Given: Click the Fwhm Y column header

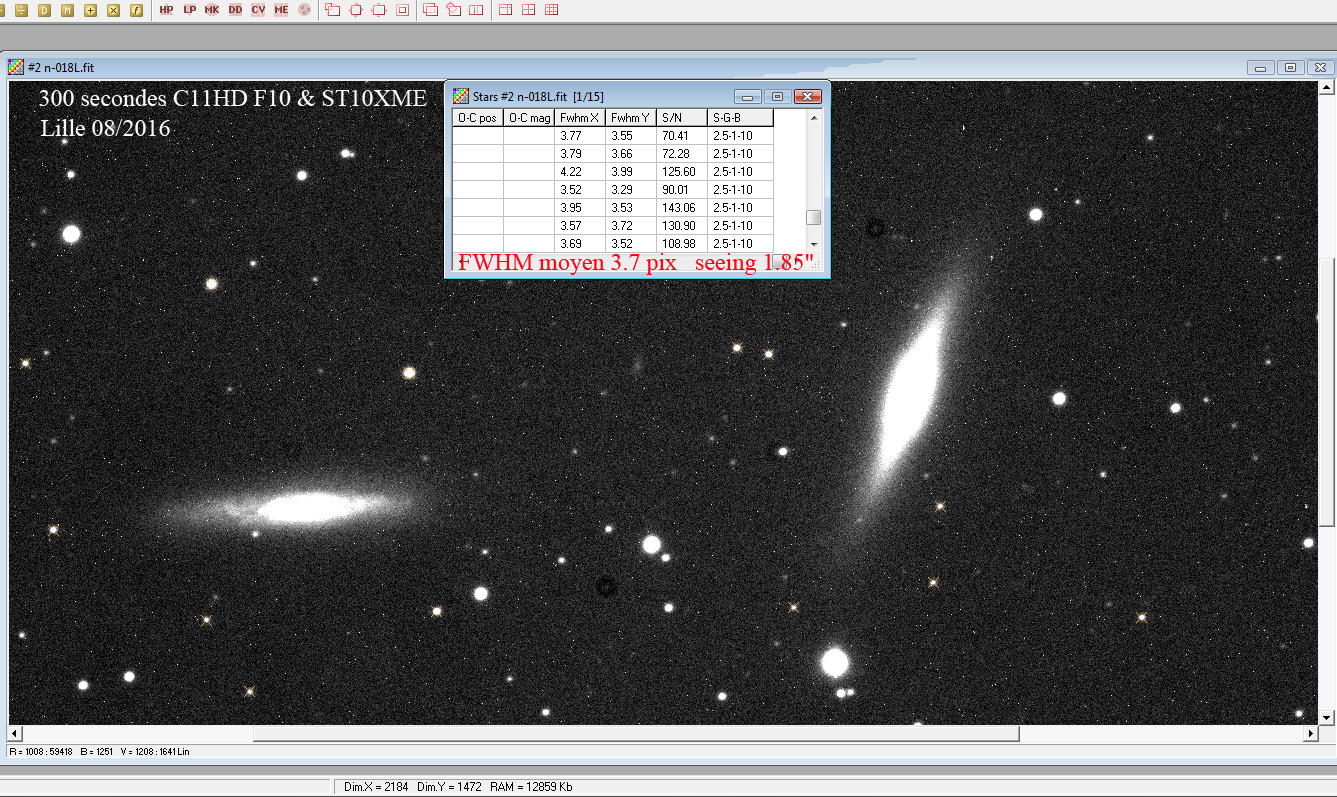Looking at the screenshot, I should [631, 118].
